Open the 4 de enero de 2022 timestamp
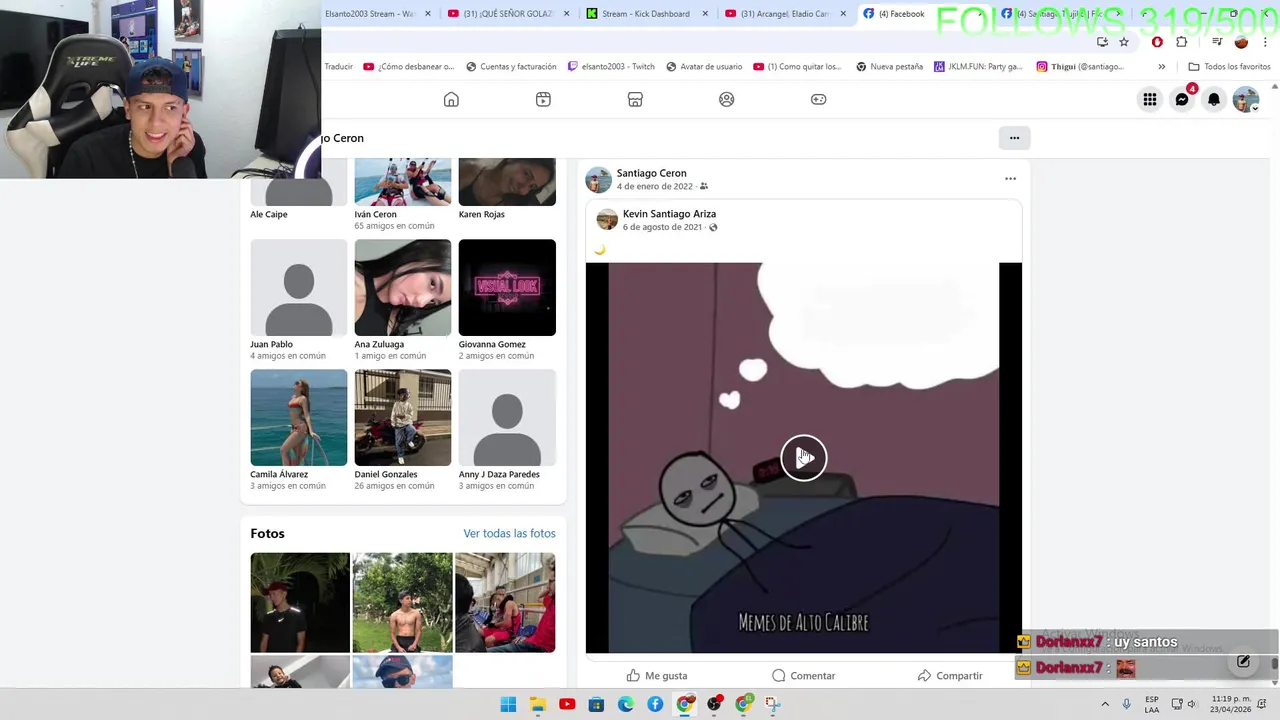 click(654, 187)
